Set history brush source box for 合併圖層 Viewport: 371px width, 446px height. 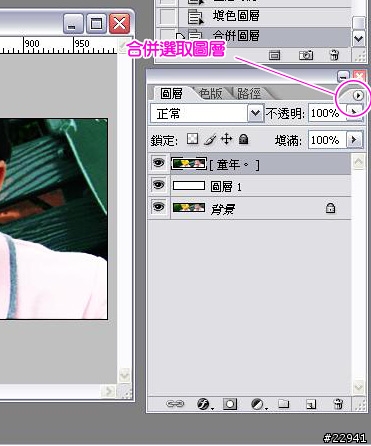pyautogui.click(x=167, y=35)
